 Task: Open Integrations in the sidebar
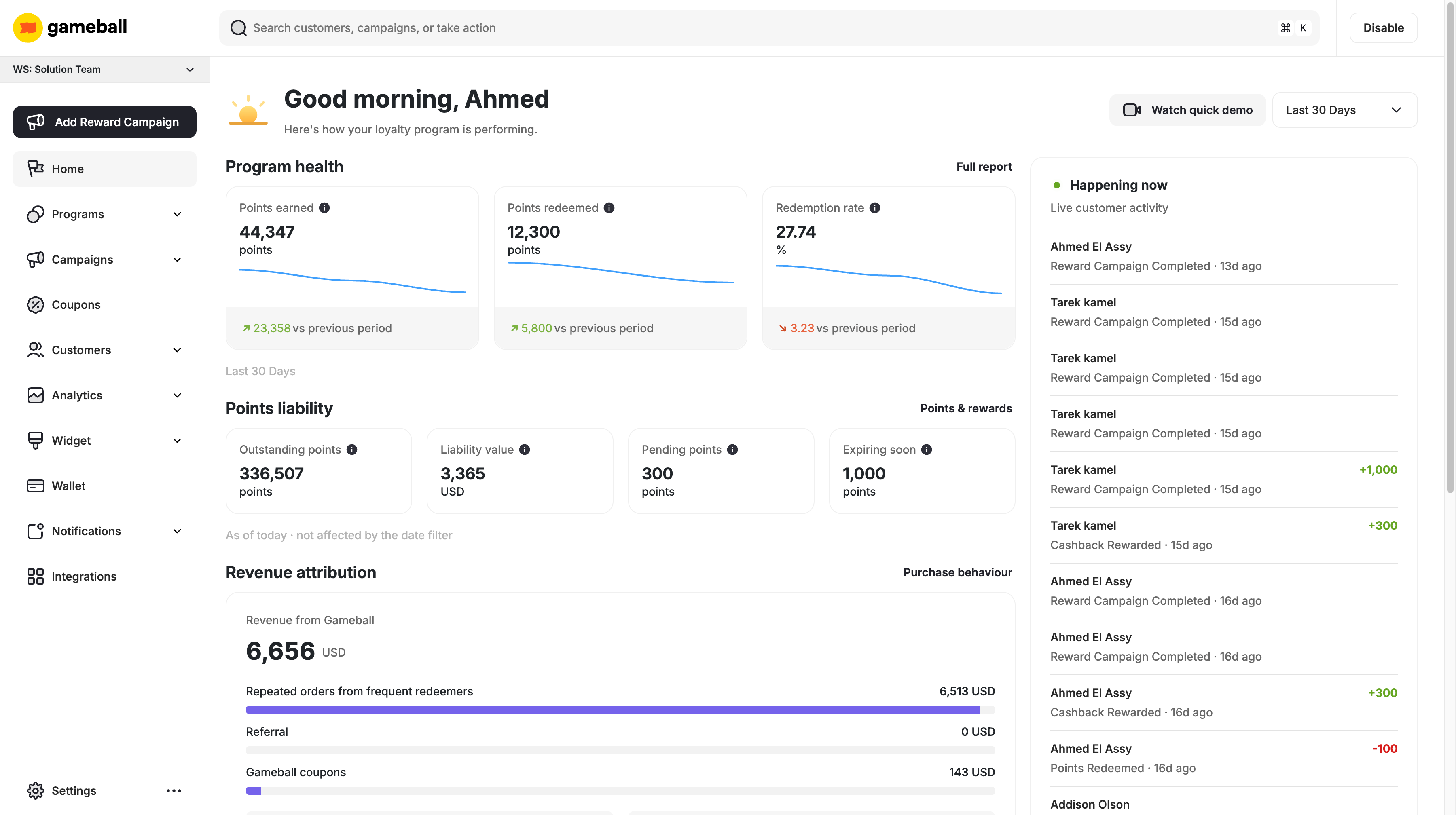pos(105,576)
